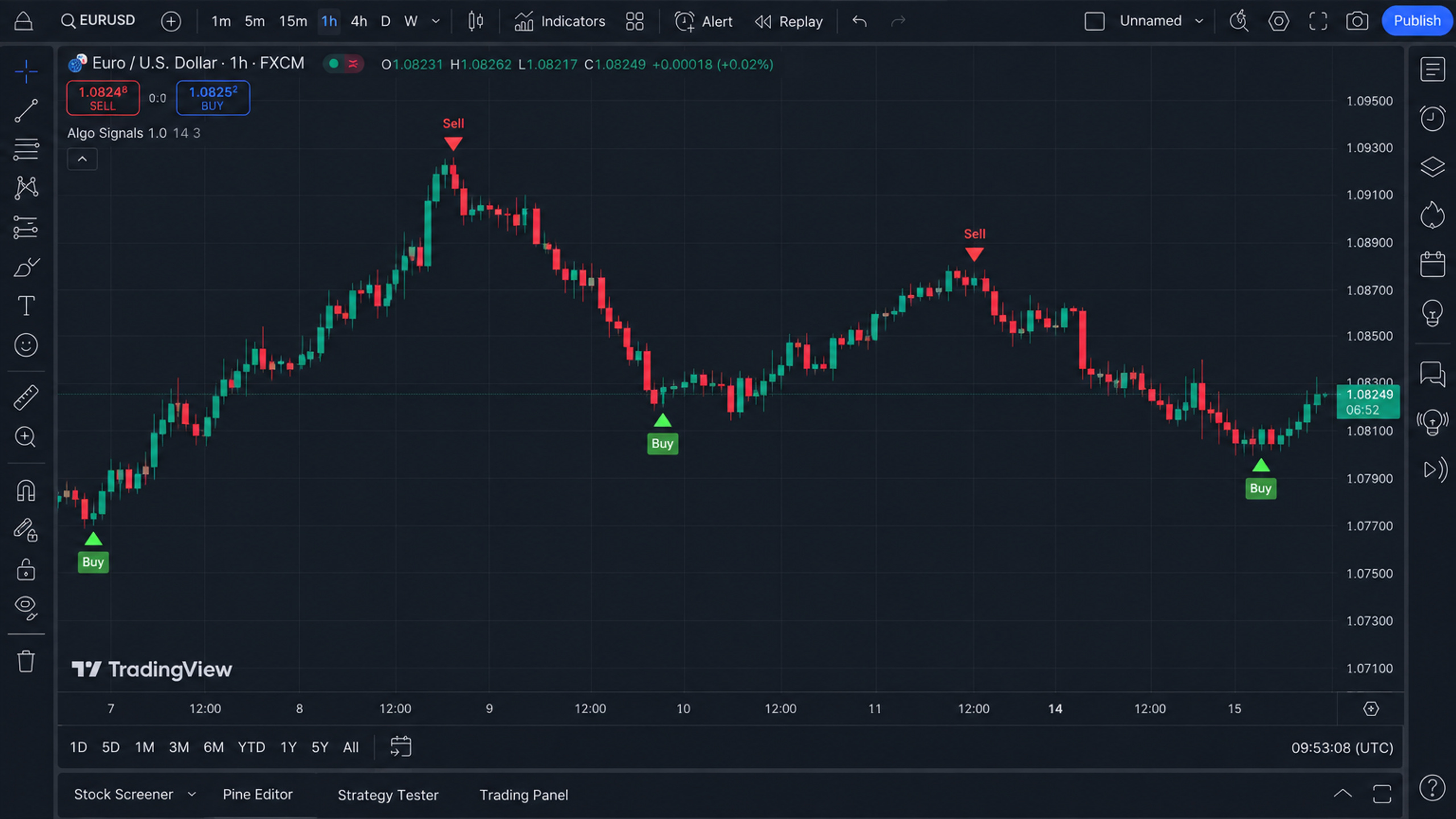Viewport: 1456px width, 819px height.
Task: Click the EURUSD symbol search field
Action: (x=98, y=21)
